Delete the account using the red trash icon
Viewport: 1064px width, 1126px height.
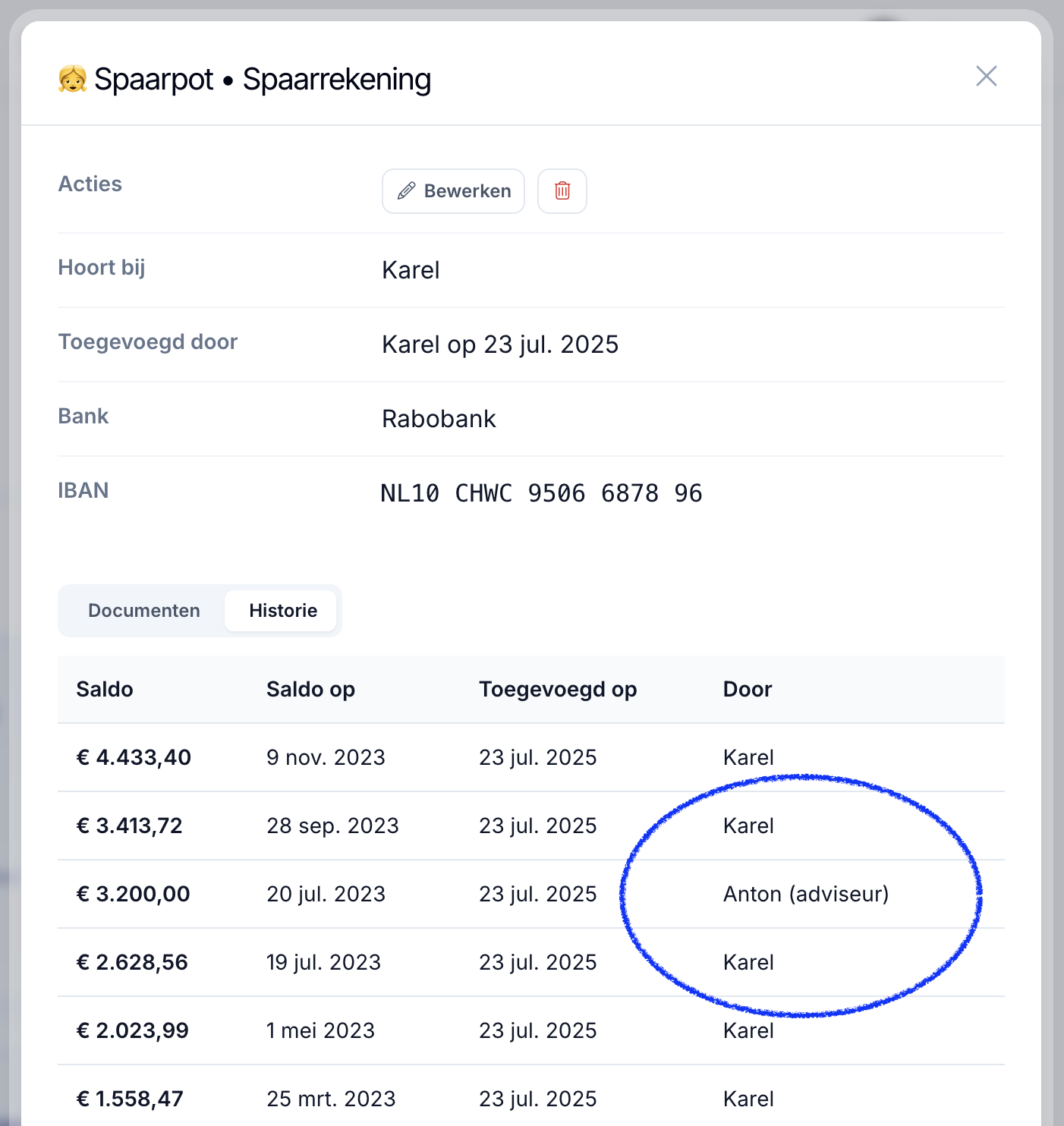(x=562, y=191)
